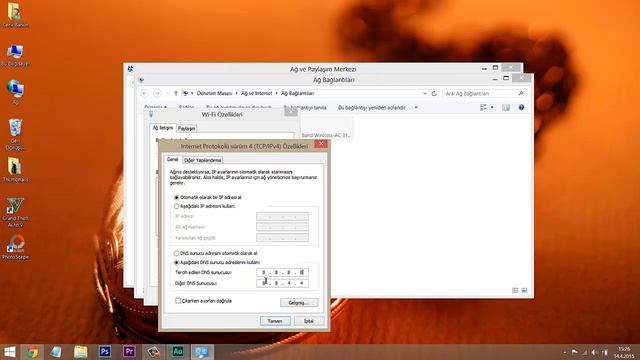The height and width of the screenshot is (360, 640).
Task: Select the PhotoScape desktop shortcut
Action: pos(15,247)
